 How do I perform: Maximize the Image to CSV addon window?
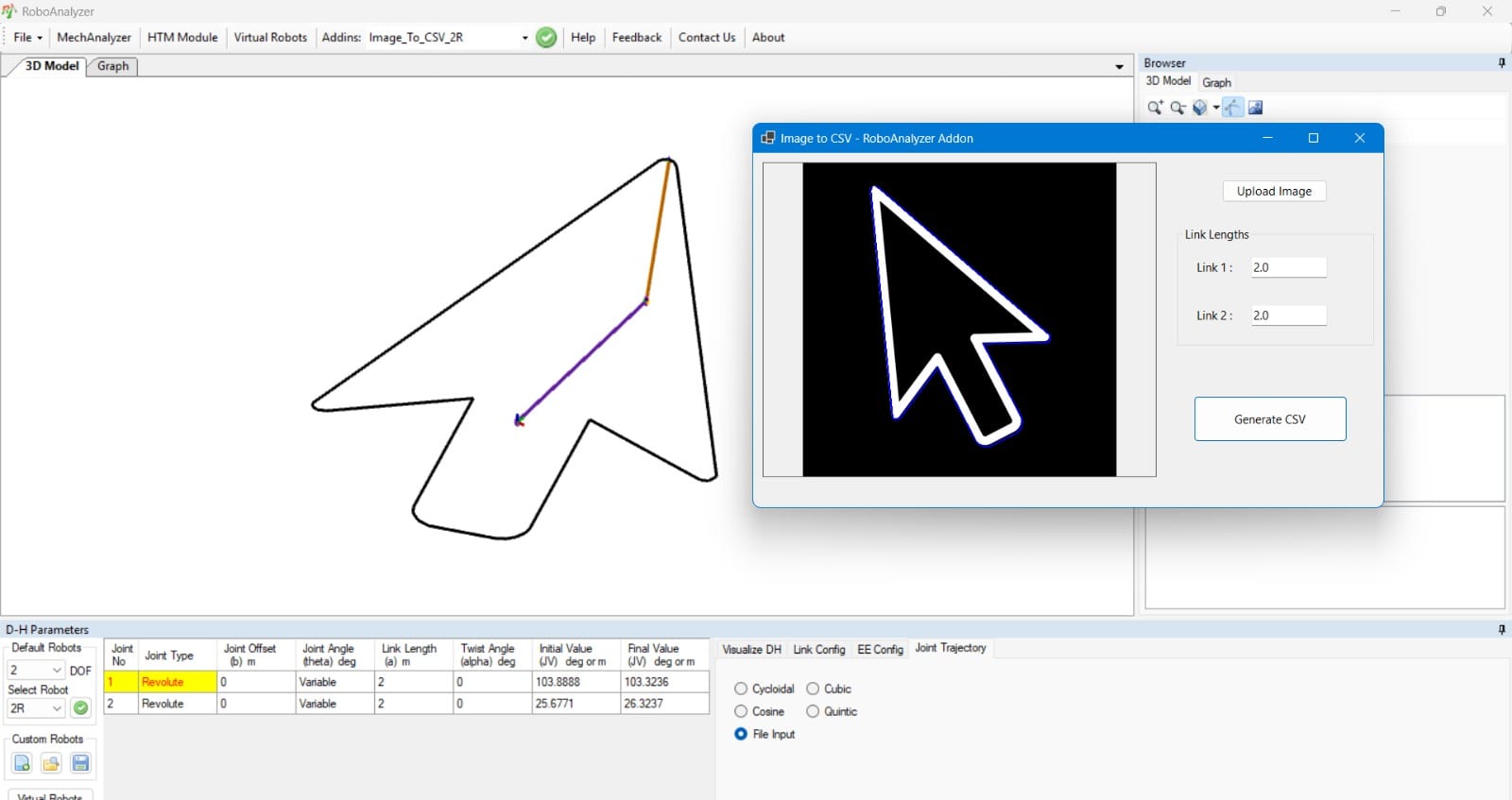click(1313, 138)
